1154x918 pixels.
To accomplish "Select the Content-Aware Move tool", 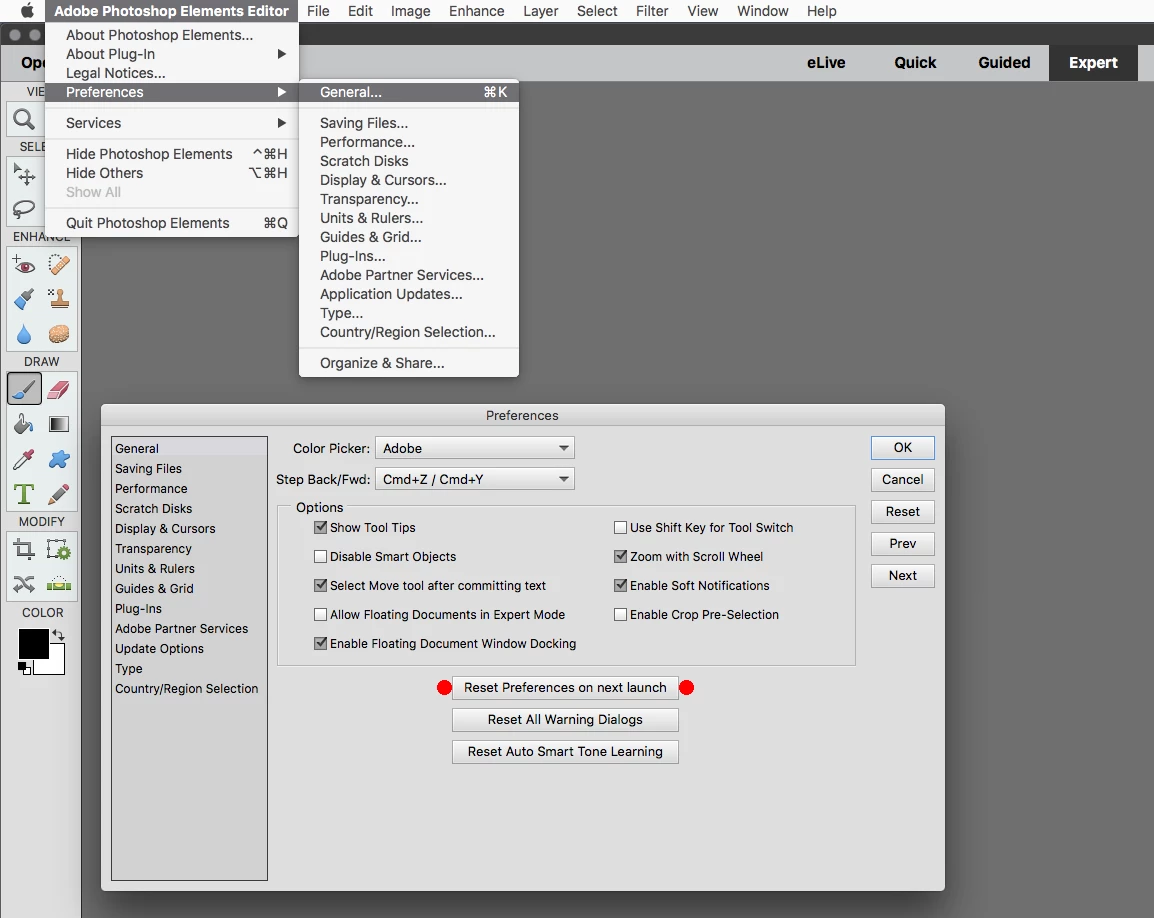I will tap(24, 585).
